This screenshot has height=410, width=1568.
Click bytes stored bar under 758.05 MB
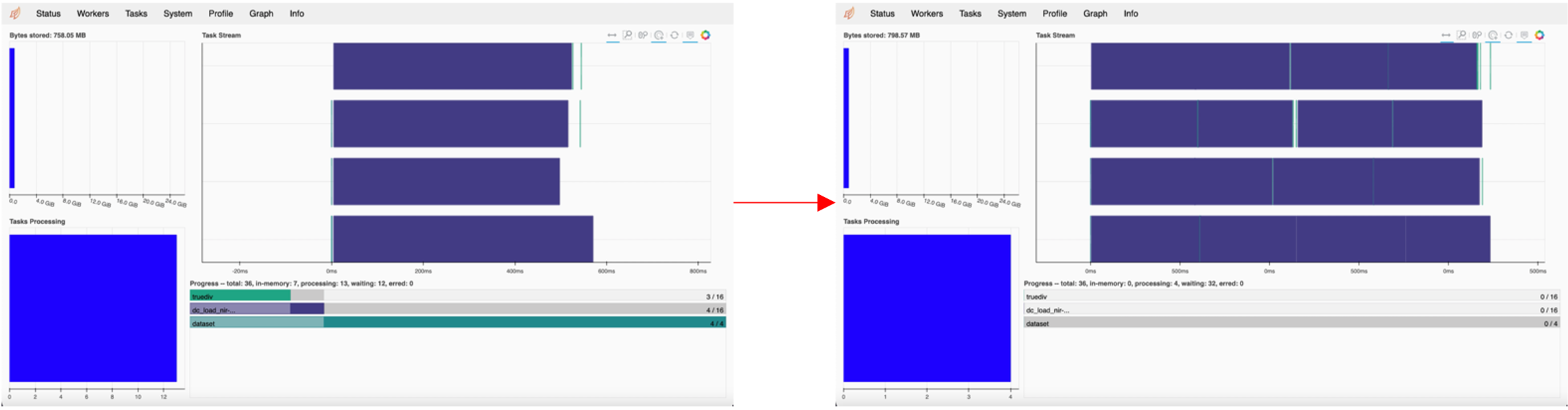(12, 118)
